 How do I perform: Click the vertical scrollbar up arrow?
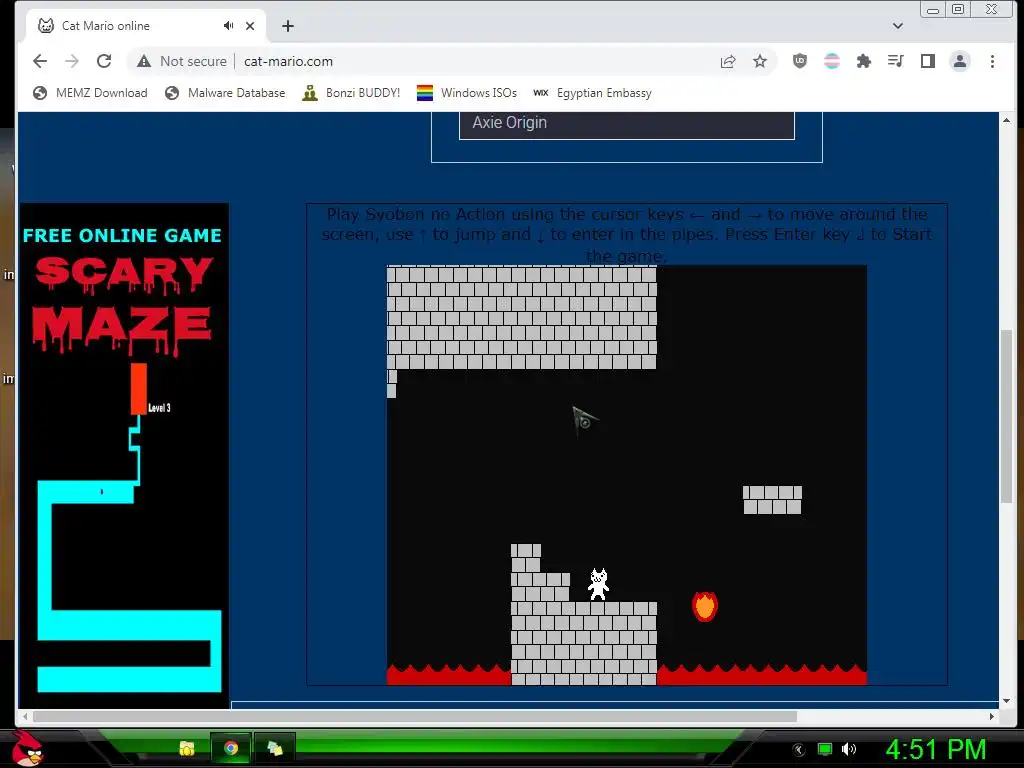point(1006,120)
